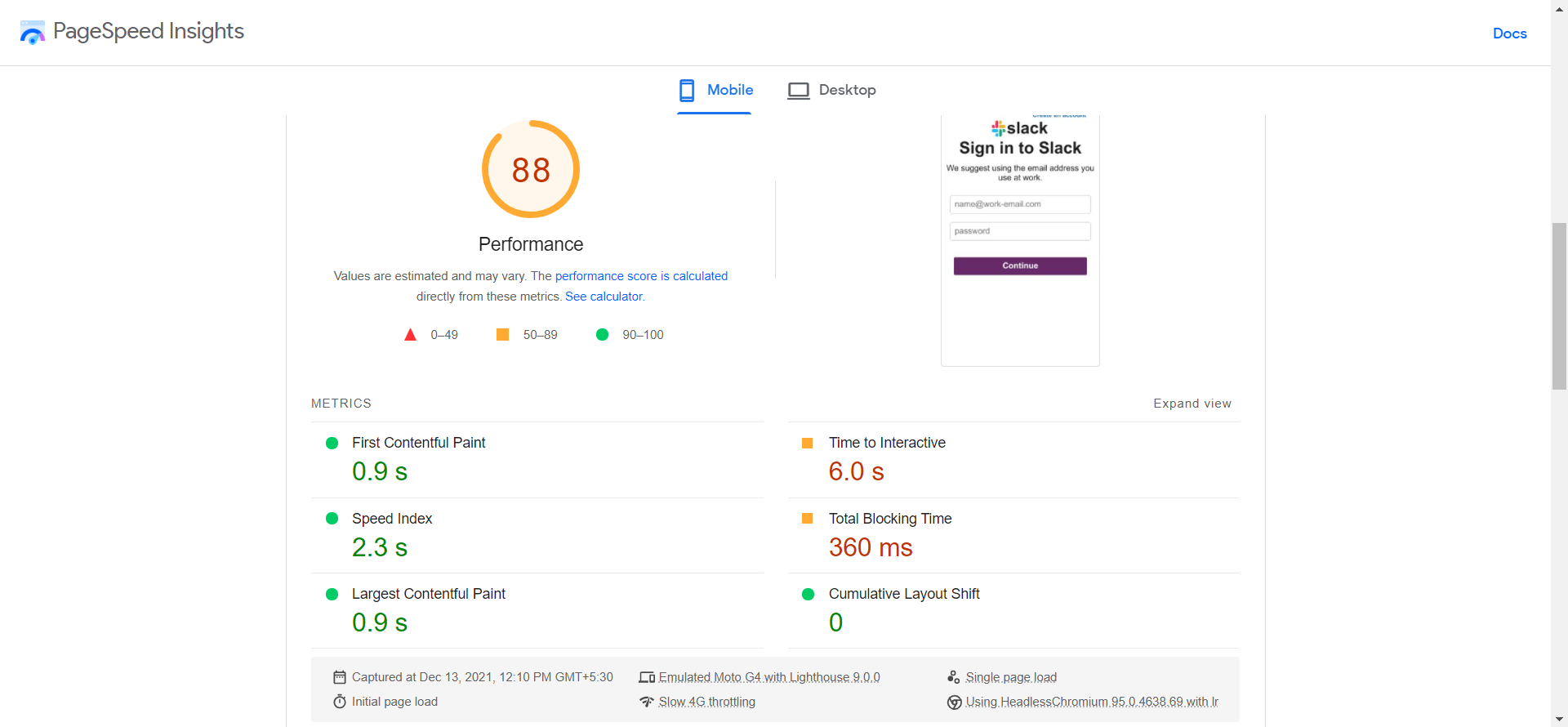Click the Initial page load text

click(x=394, y=702)
